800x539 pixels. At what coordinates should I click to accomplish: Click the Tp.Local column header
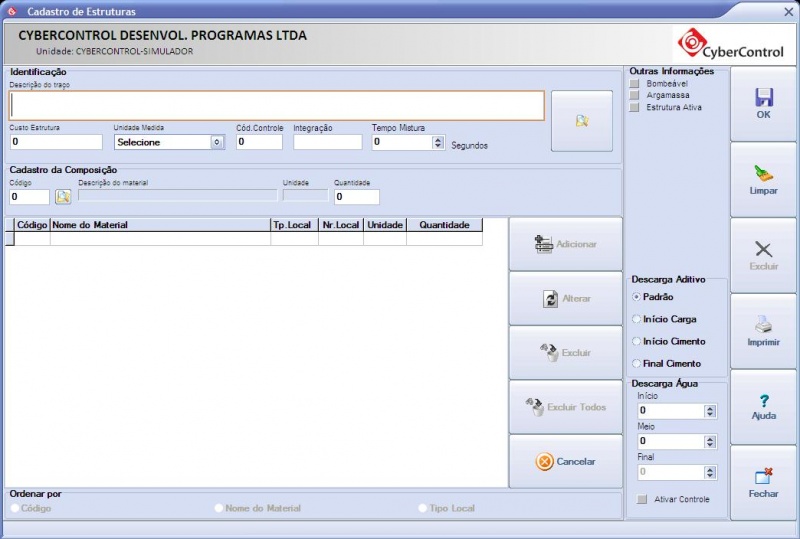tap(294, 225)
